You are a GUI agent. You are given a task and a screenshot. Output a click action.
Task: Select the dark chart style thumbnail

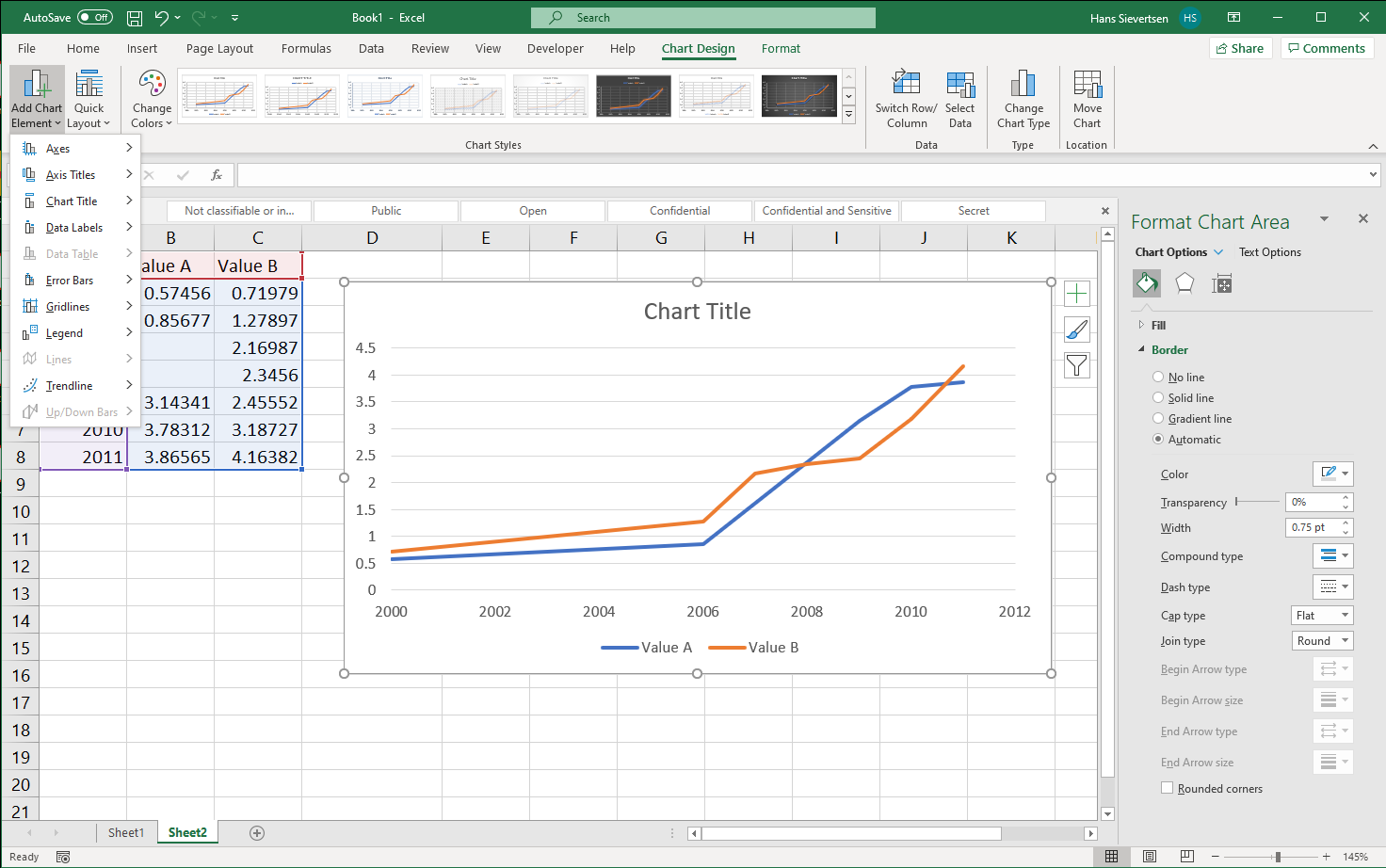click(634, 96)
